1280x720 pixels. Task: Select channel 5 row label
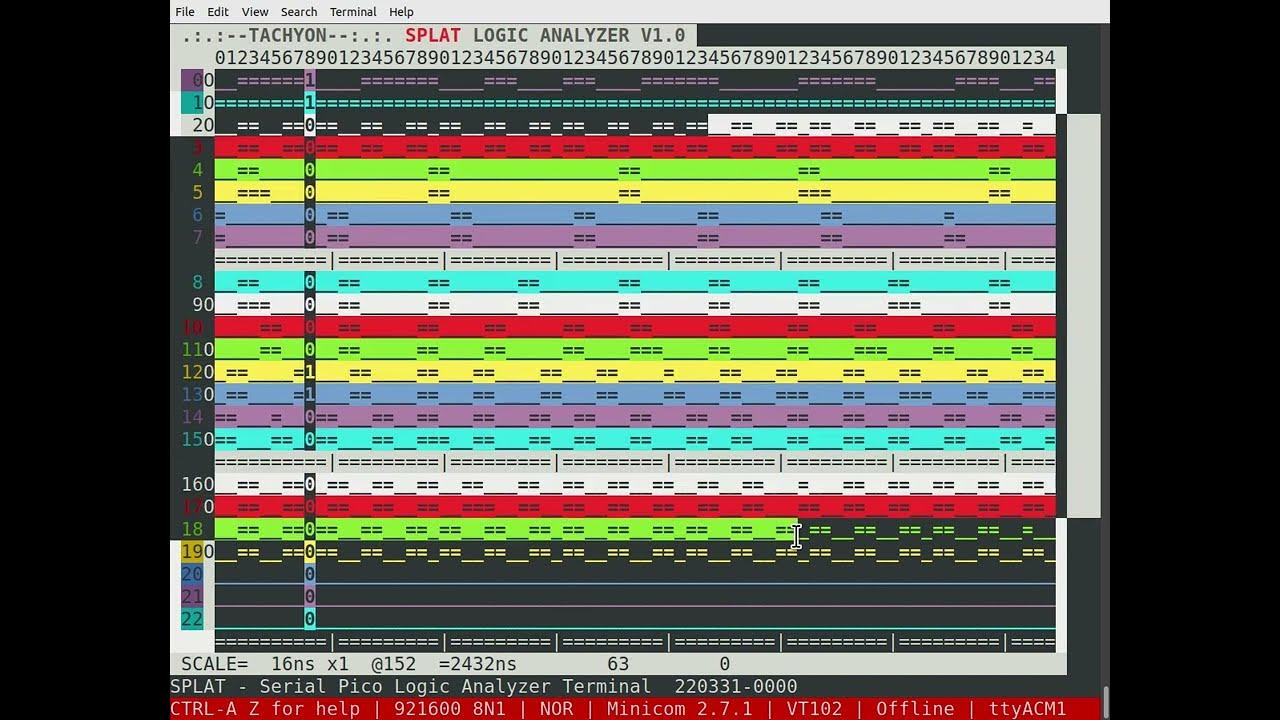point(198,192)
